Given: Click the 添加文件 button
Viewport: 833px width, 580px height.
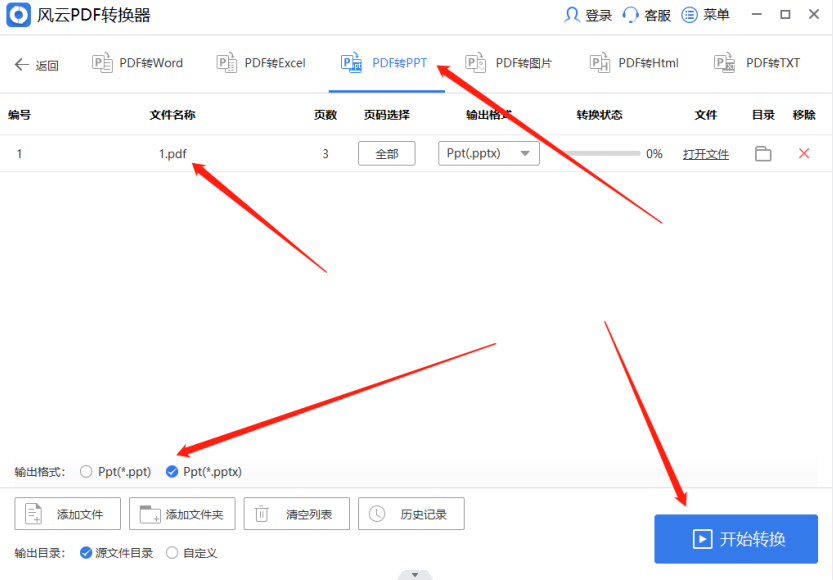Looking at the screenshot, I should pos(67,514).
